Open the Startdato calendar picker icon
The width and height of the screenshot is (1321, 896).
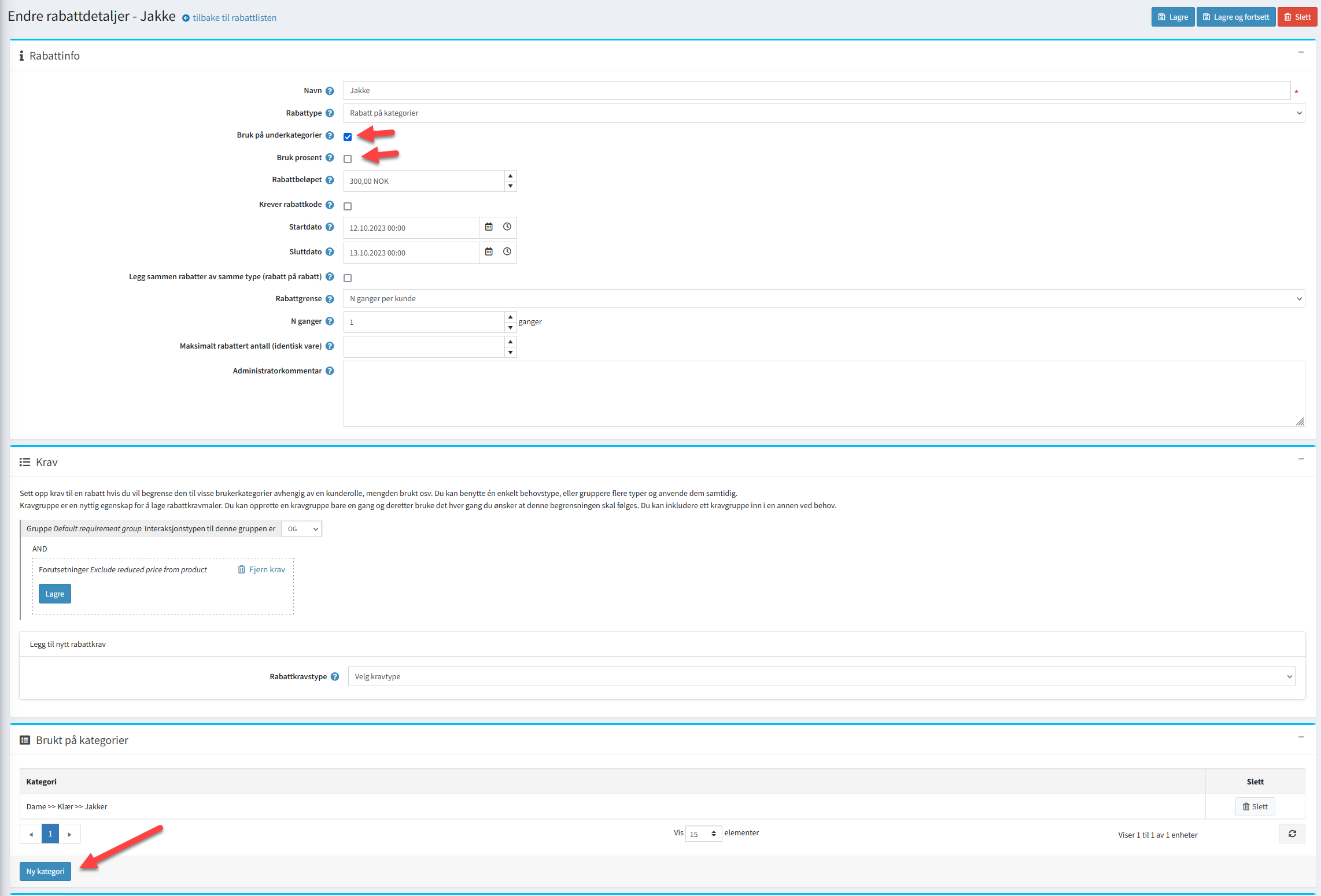pos(489,227)
